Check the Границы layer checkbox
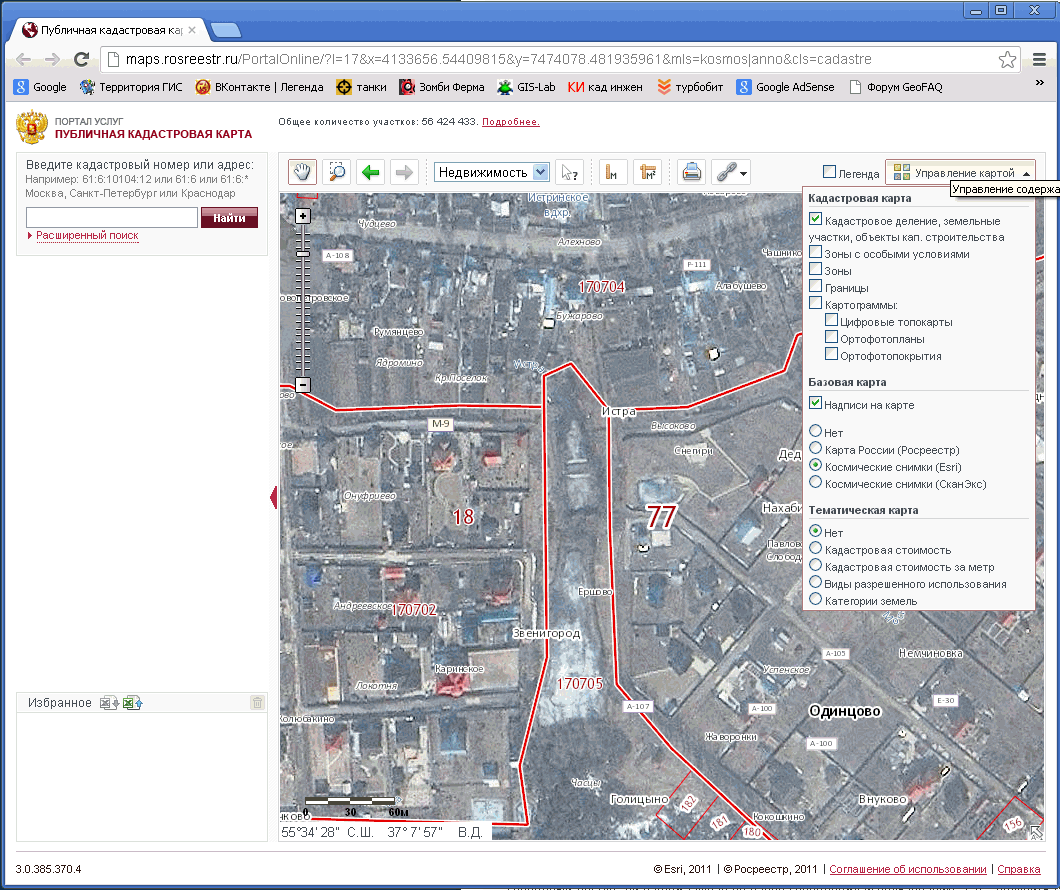The width and height of the screenshot is (1060, 890). coord(816,287)
